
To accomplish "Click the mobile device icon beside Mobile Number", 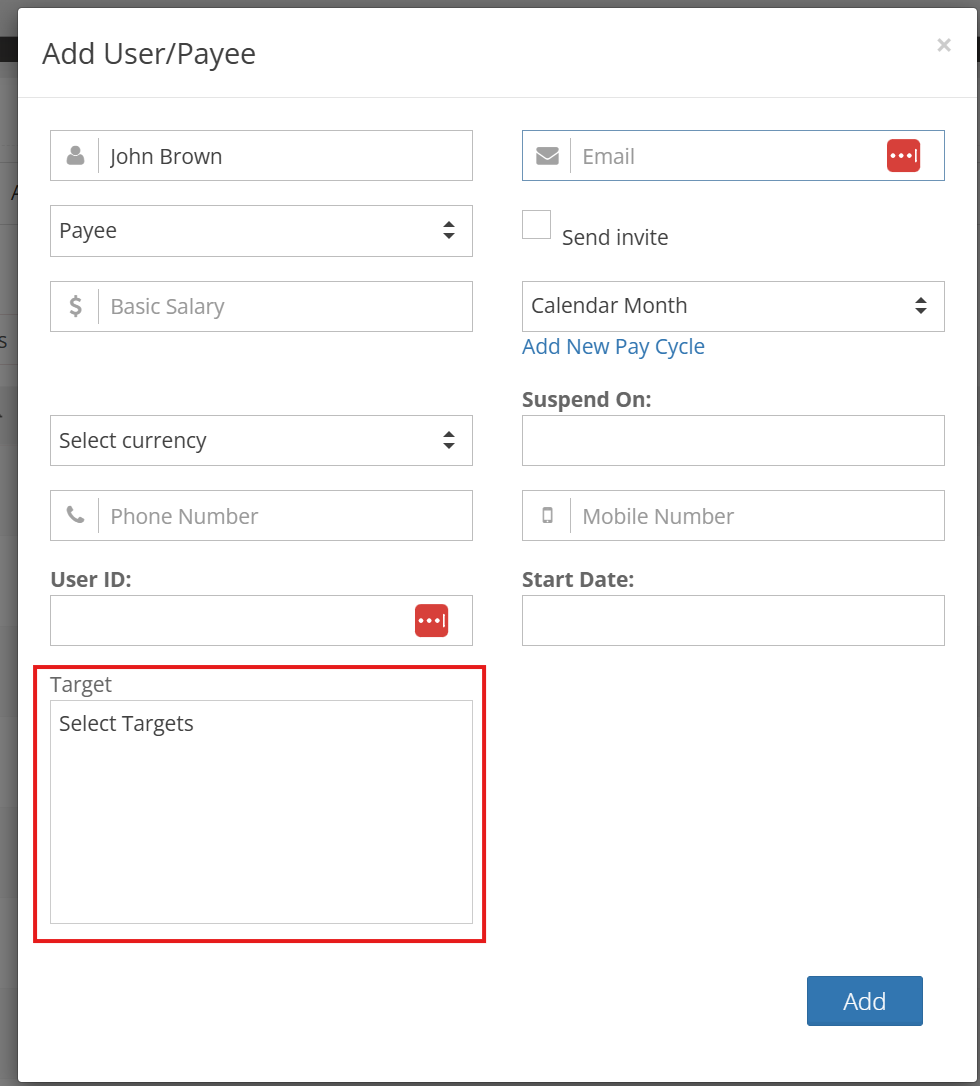I will tap(547, 515).
